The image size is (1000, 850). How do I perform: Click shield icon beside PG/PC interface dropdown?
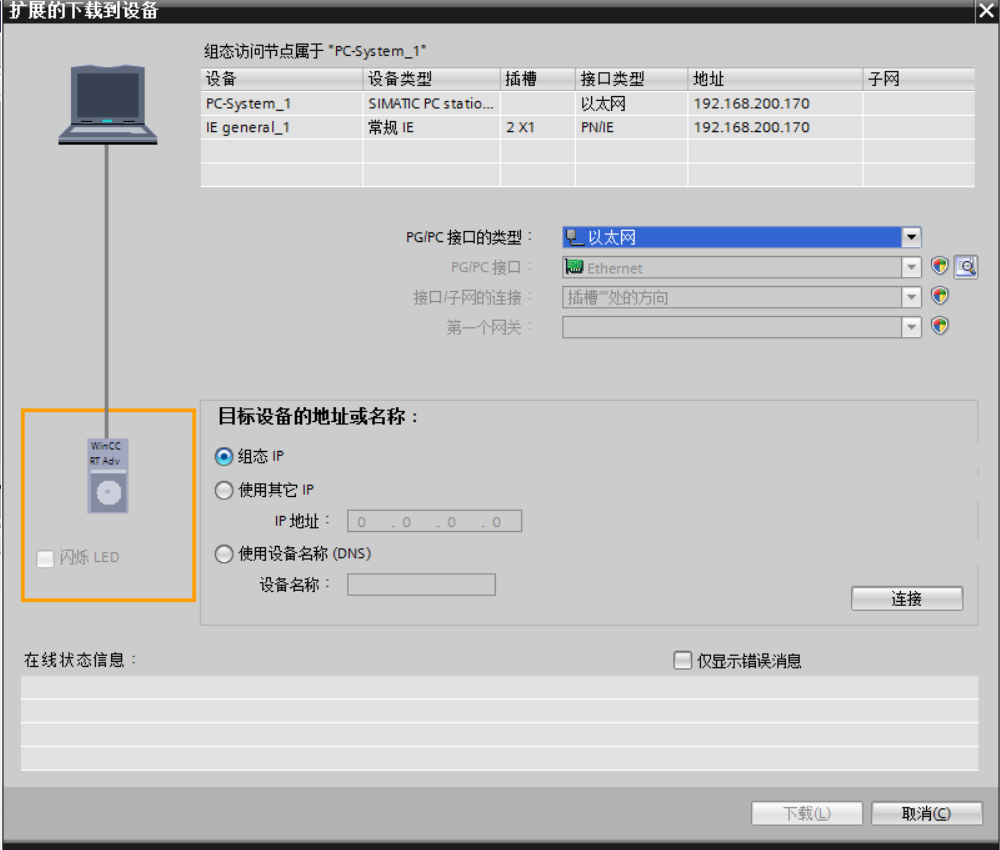click(939, 267)
